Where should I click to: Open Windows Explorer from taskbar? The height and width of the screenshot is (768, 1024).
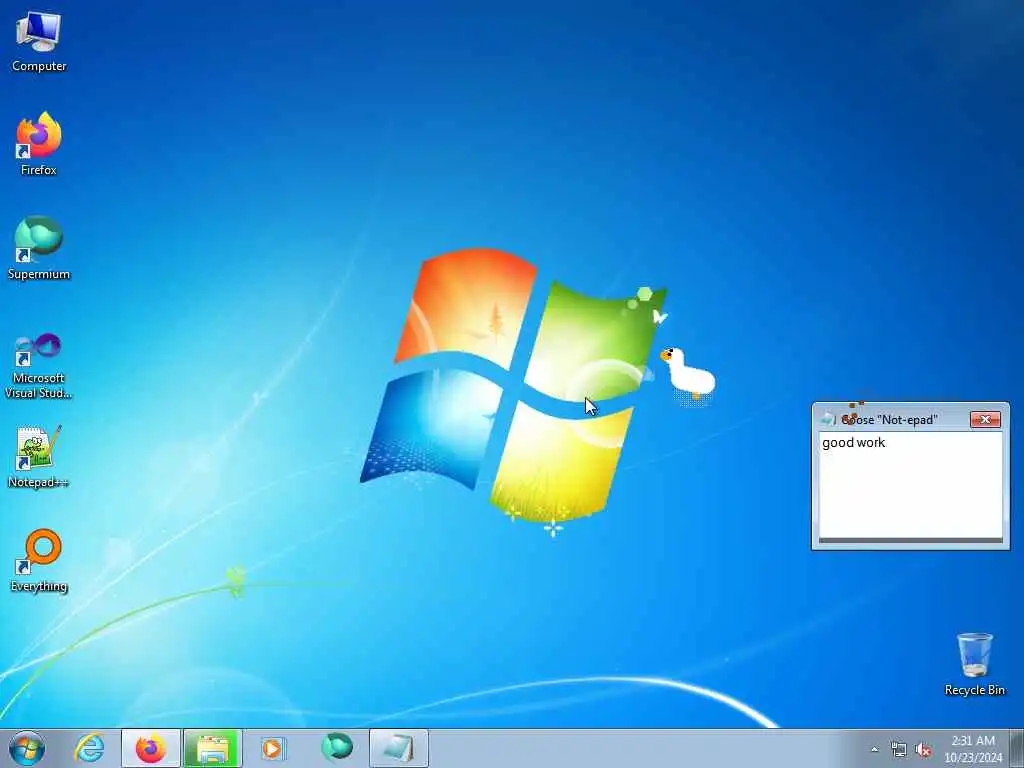click(213, 748)
